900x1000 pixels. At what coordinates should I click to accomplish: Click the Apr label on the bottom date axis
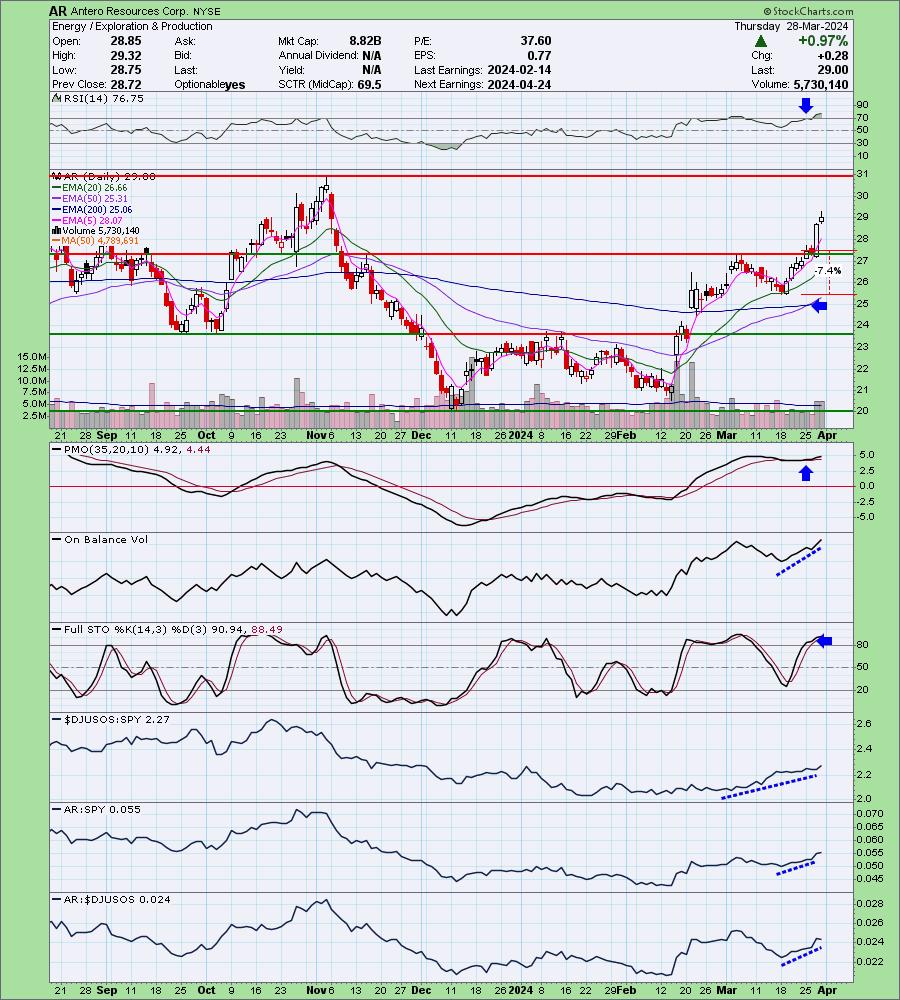click(827, 990)
